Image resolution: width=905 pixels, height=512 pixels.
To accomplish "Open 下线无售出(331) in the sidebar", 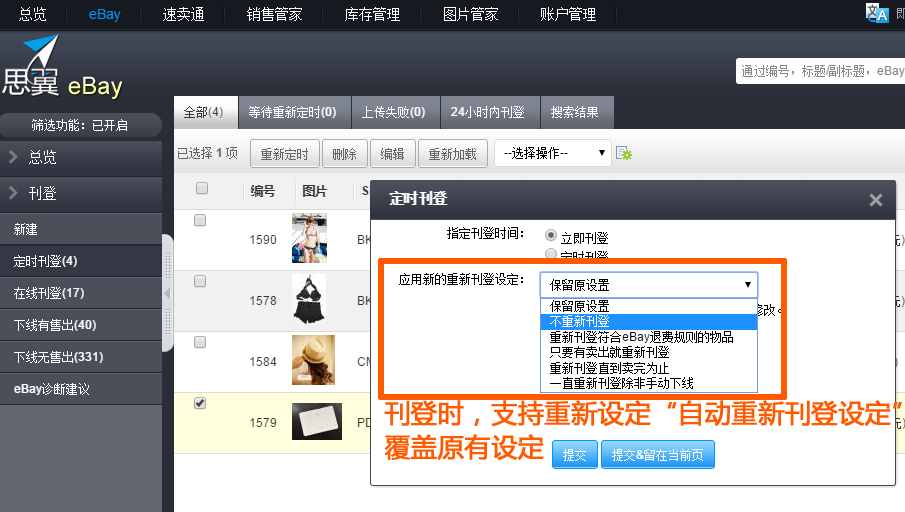I will click(x=81, y=357).
